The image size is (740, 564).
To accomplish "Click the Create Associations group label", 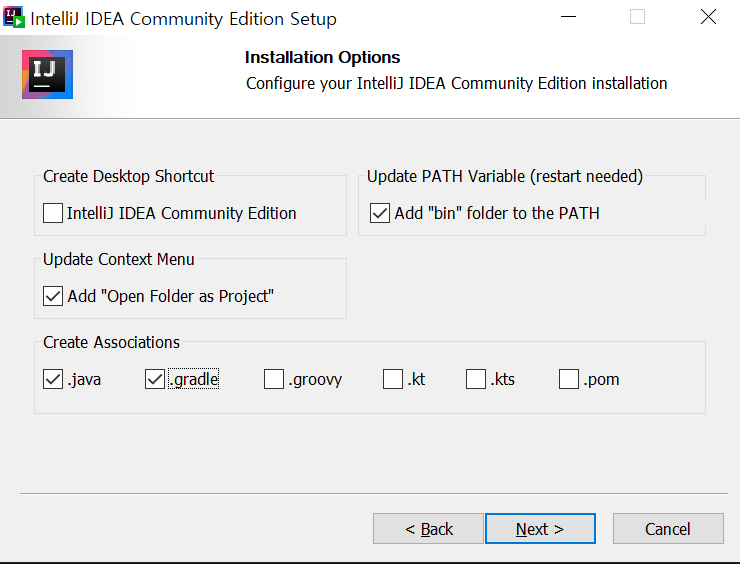I will [111, 342].
